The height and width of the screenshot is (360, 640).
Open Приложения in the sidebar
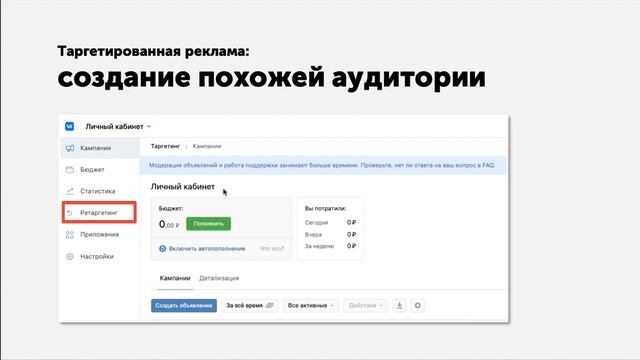click(x=100, y=234)
